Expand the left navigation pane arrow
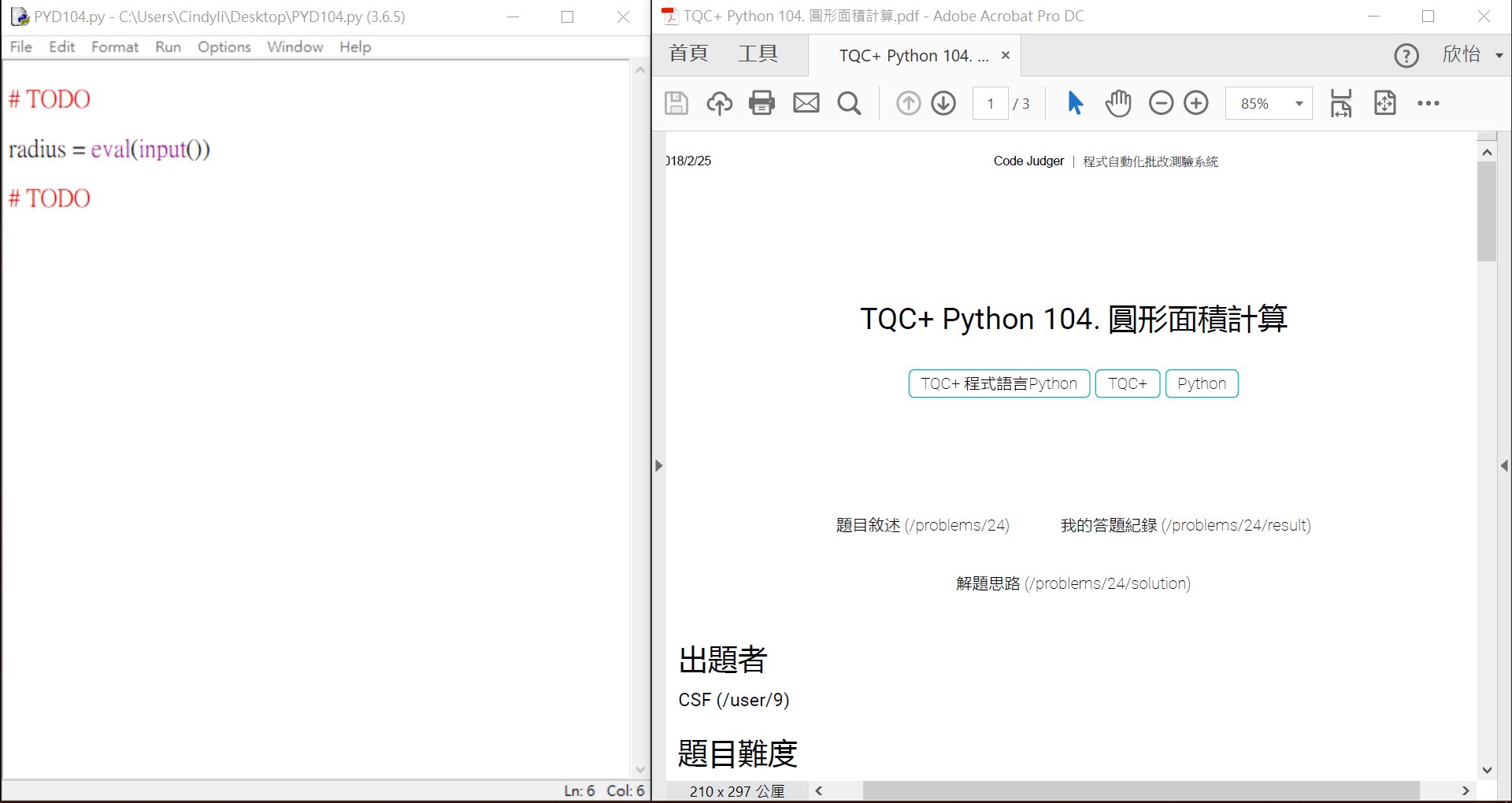Viewport: 1512px width, 803px height. point(659,465)
